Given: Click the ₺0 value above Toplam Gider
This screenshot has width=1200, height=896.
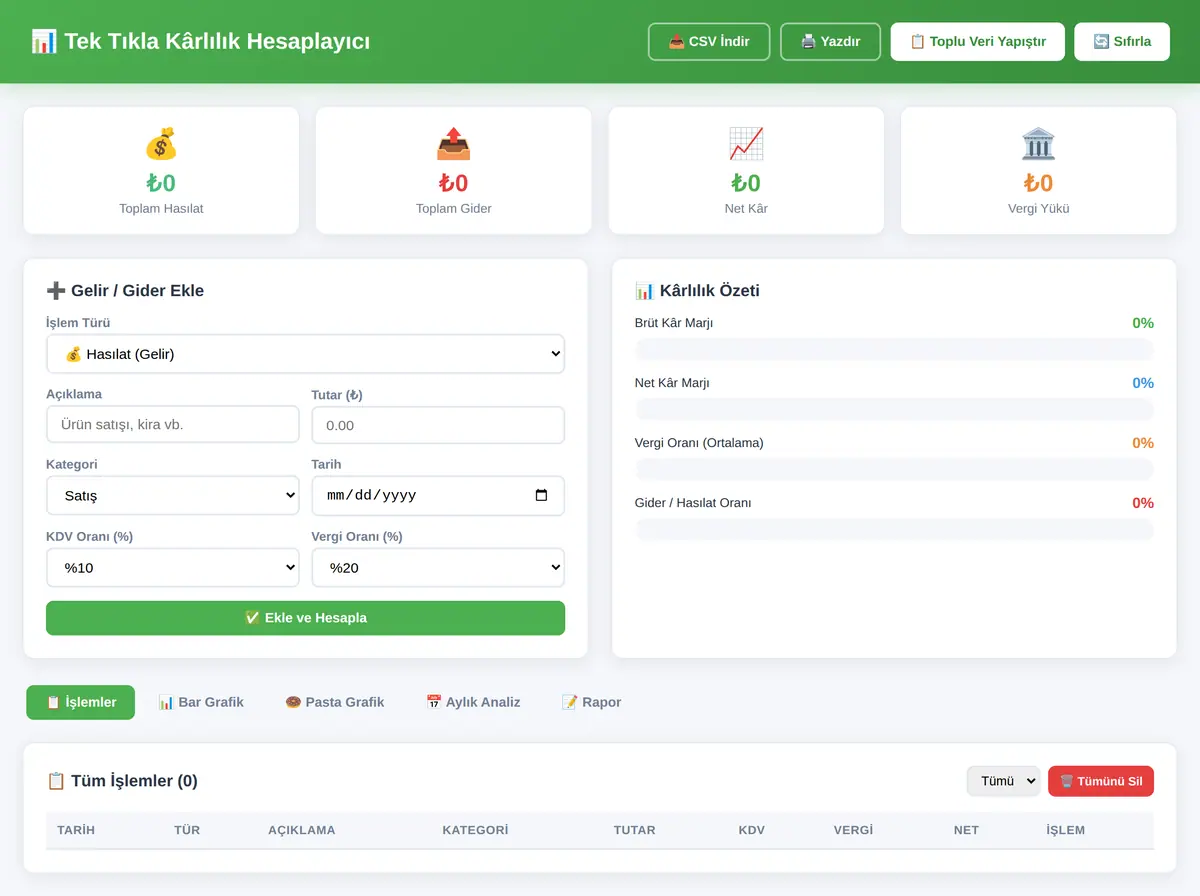Looking at the screenshot, I should 454,183.
